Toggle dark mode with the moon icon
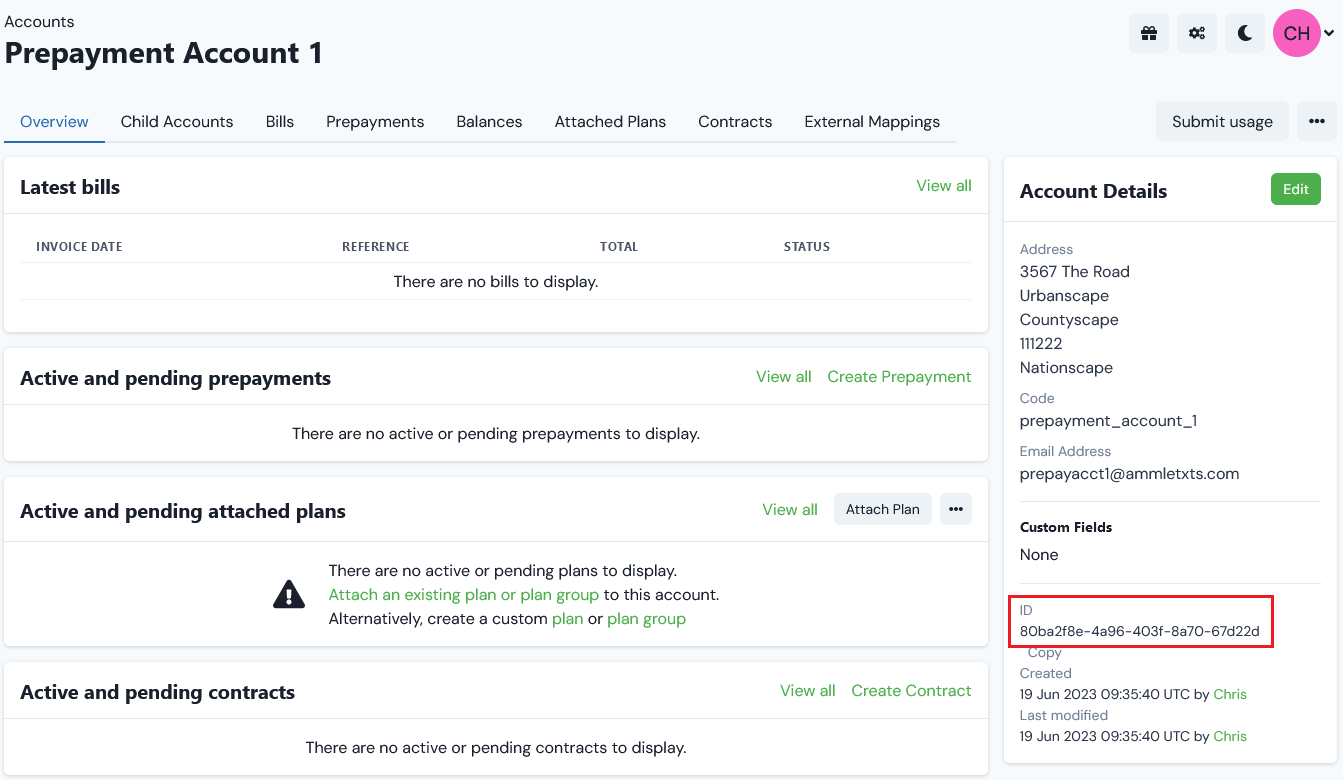This screenshot has width=1343, height=780. [1244, 33]
